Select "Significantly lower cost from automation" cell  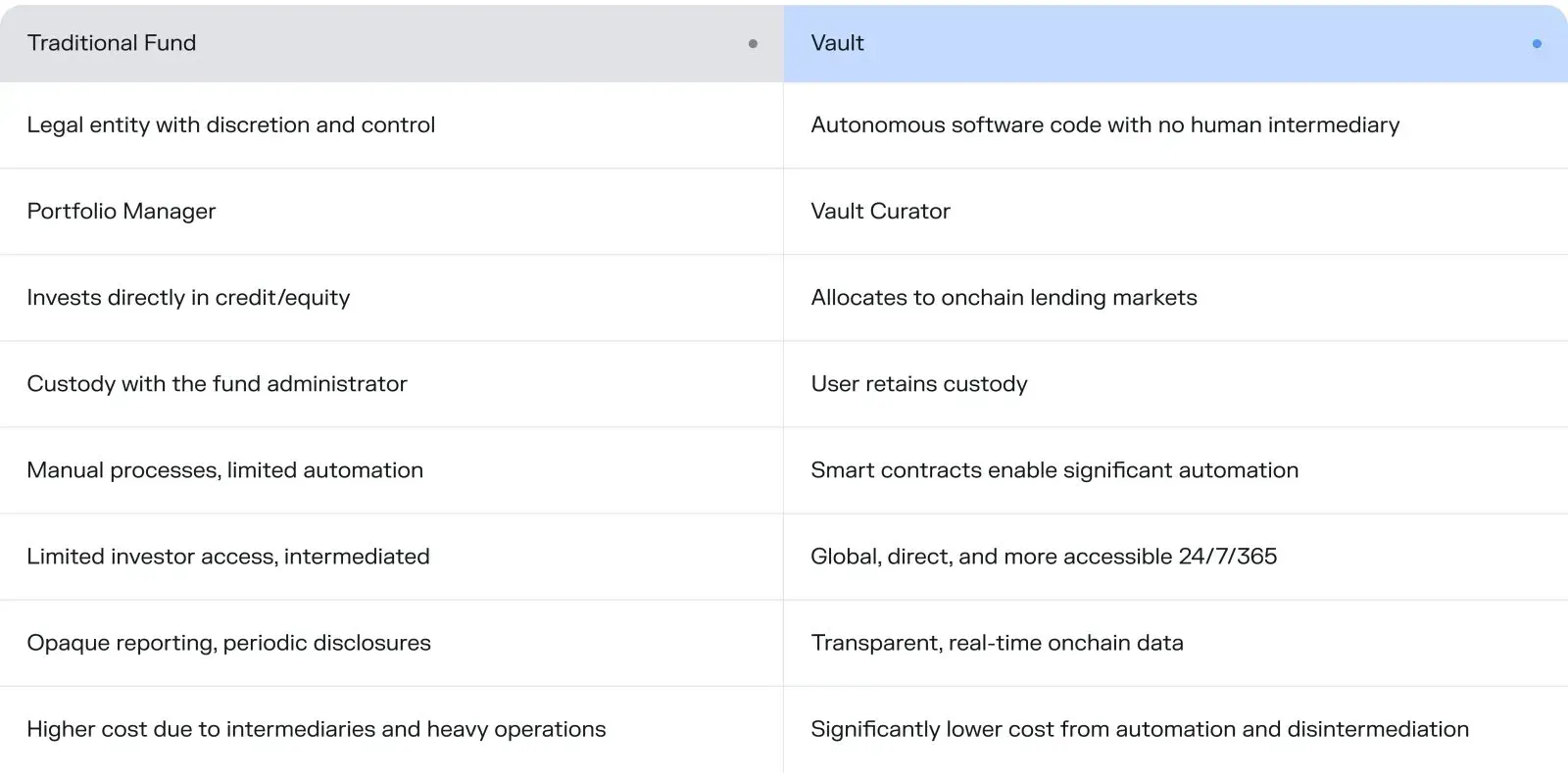(x=1140, y=729)
